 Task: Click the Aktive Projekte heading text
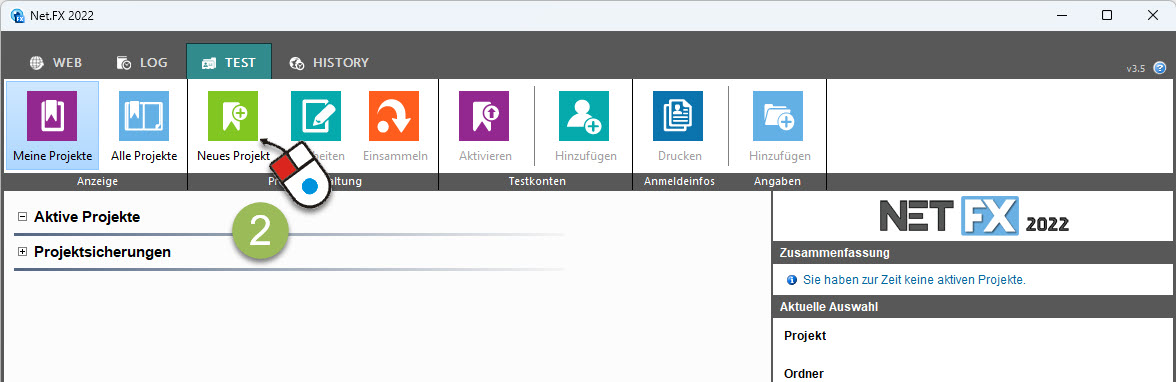coord(87,217)
